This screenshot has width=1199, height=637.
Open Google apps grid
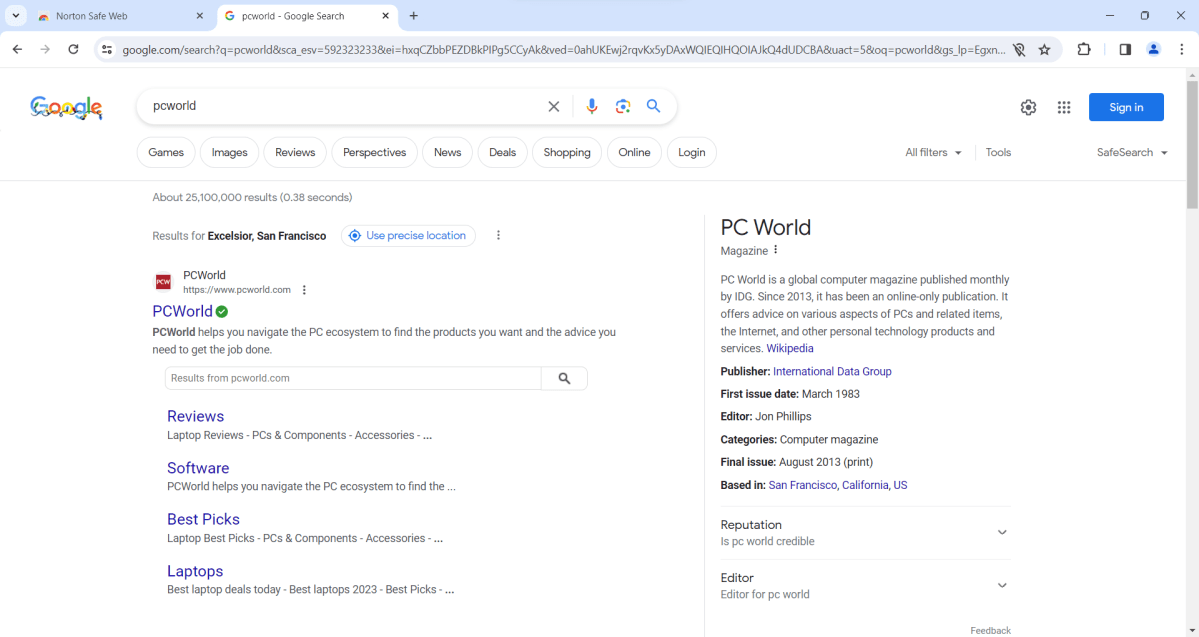[x=1064, y=107]
